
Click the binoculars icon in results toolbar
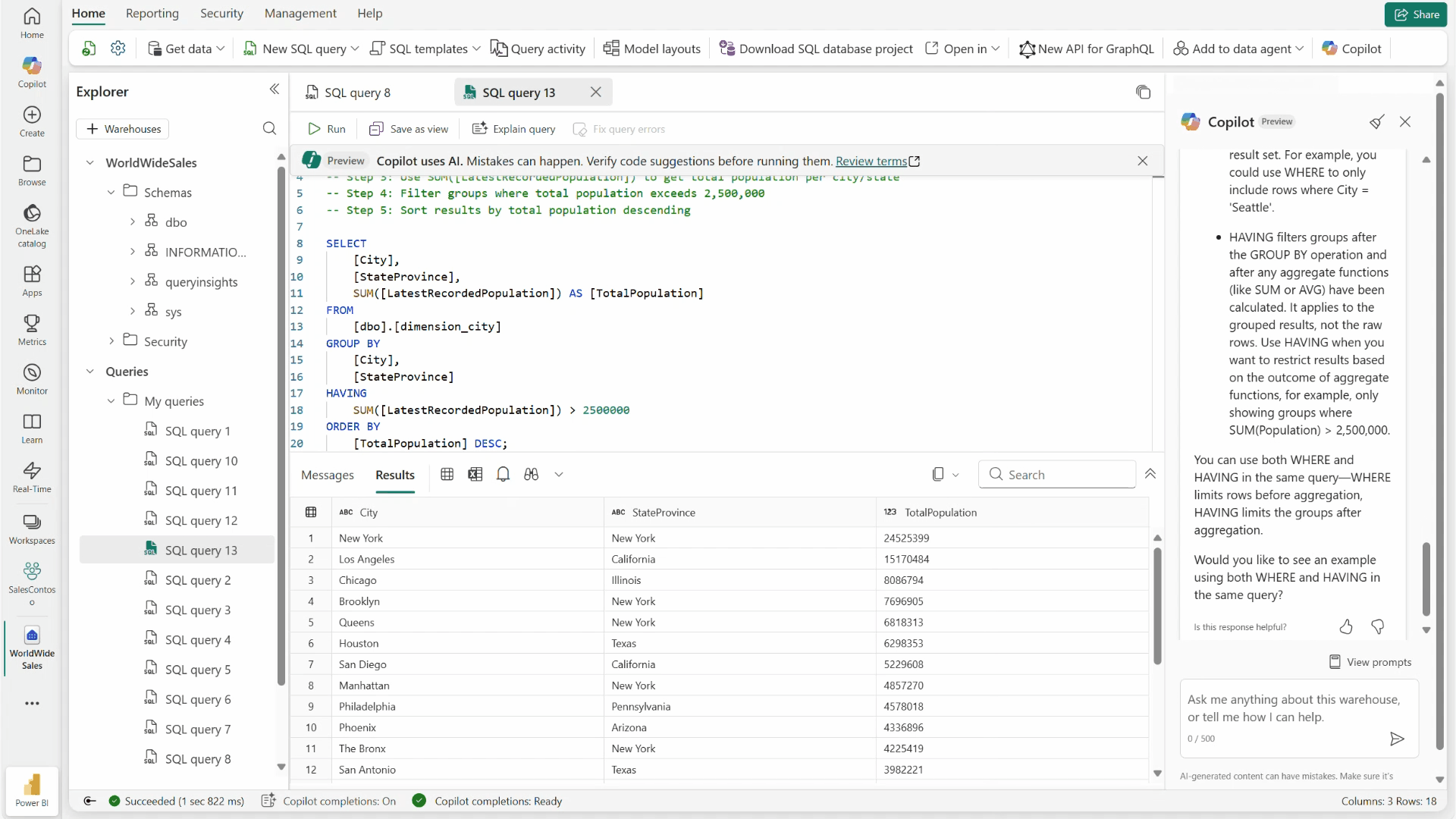pyautogui.click(x=531, y=475)
